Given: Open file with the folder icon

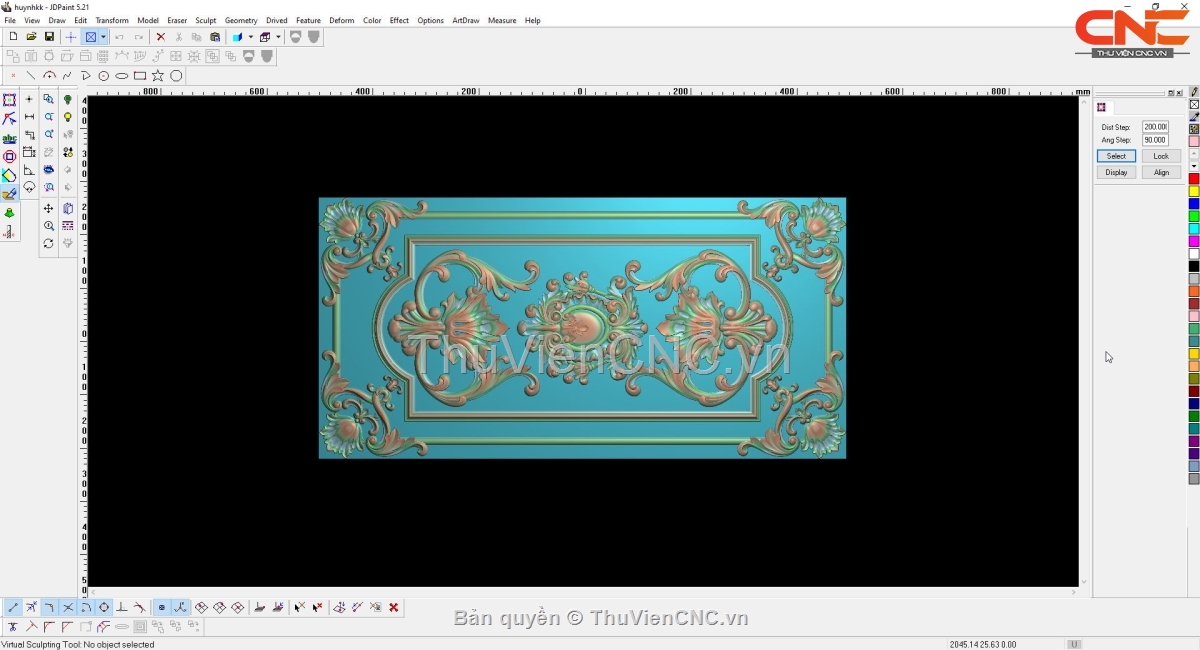Looking at the screenshot, I should click(31, 37).
